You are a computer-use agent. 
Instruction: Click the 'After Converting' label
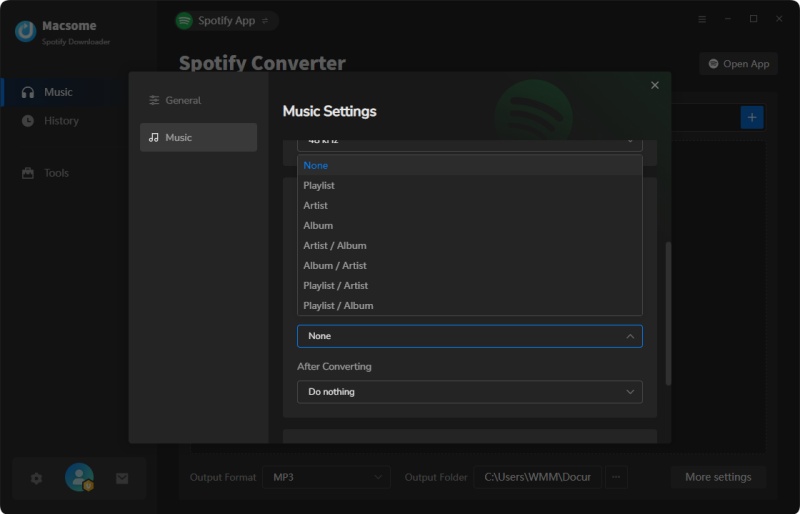tap(334, 366)
